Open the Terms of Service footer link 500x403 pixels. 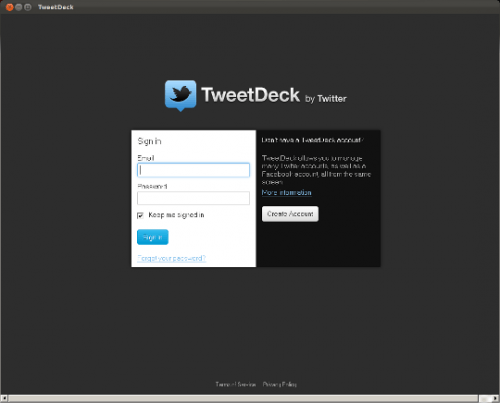(x=236, y=384)
